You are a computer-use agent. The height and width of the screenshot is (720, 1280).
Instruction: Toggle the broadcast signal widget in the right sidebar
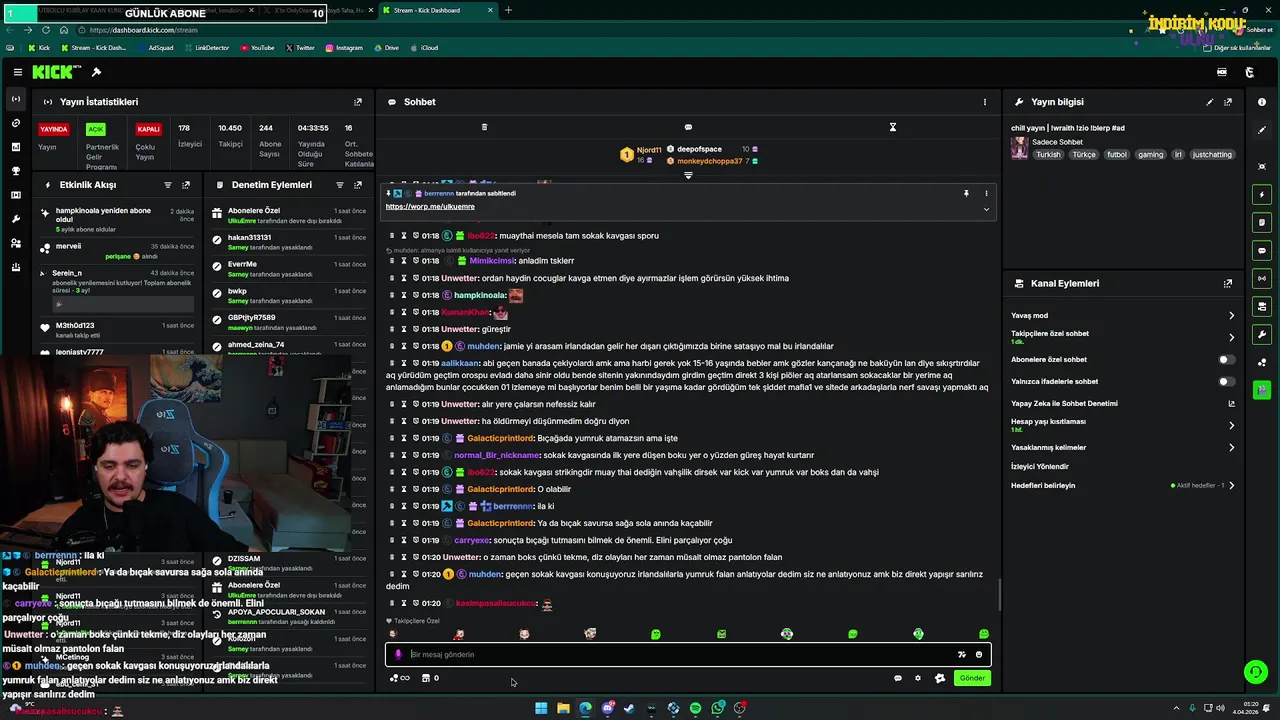(x=1262, y=278)
